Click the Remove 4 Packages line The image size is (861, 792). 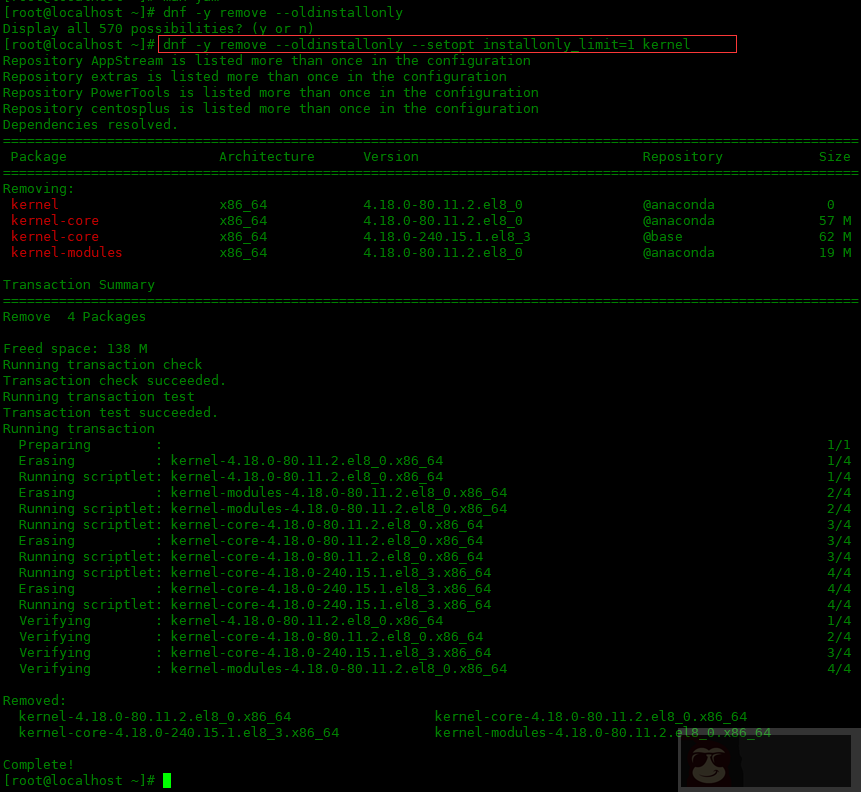(x=75, y=317)
